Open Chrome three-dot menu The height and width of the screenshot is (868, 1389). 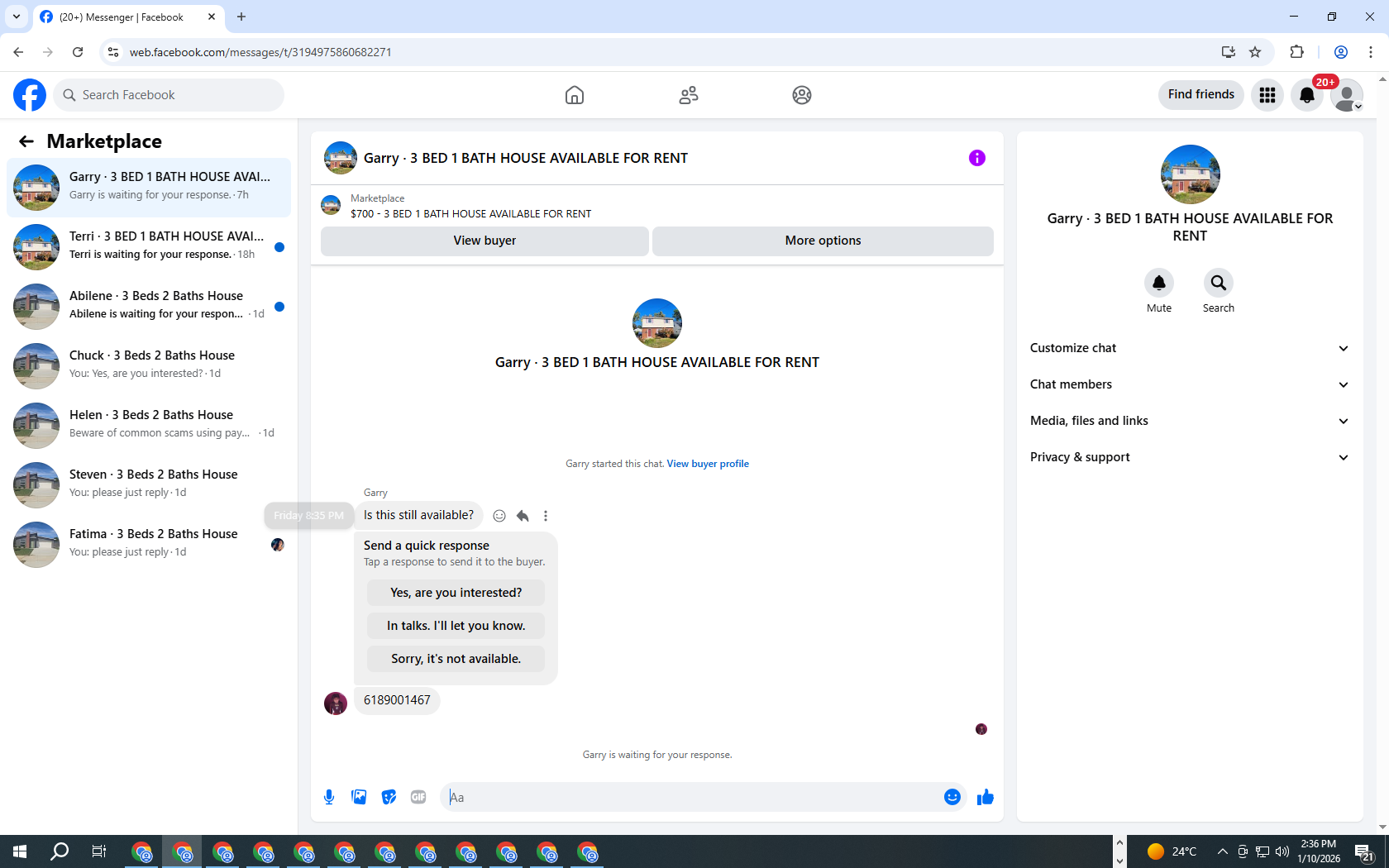pyautogui.click(x=1371, y=52)
